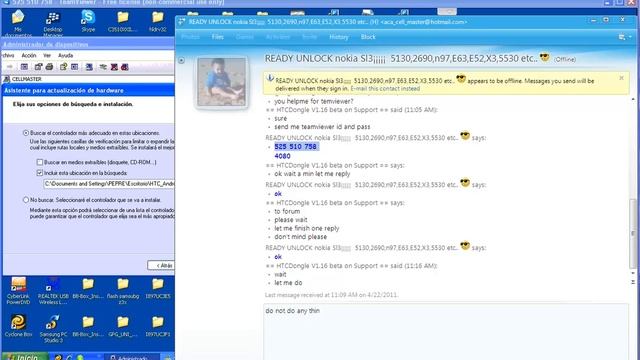
Task: Launch BlackBerry Desktop Manager shortcut
Action: tap(53, 24)
